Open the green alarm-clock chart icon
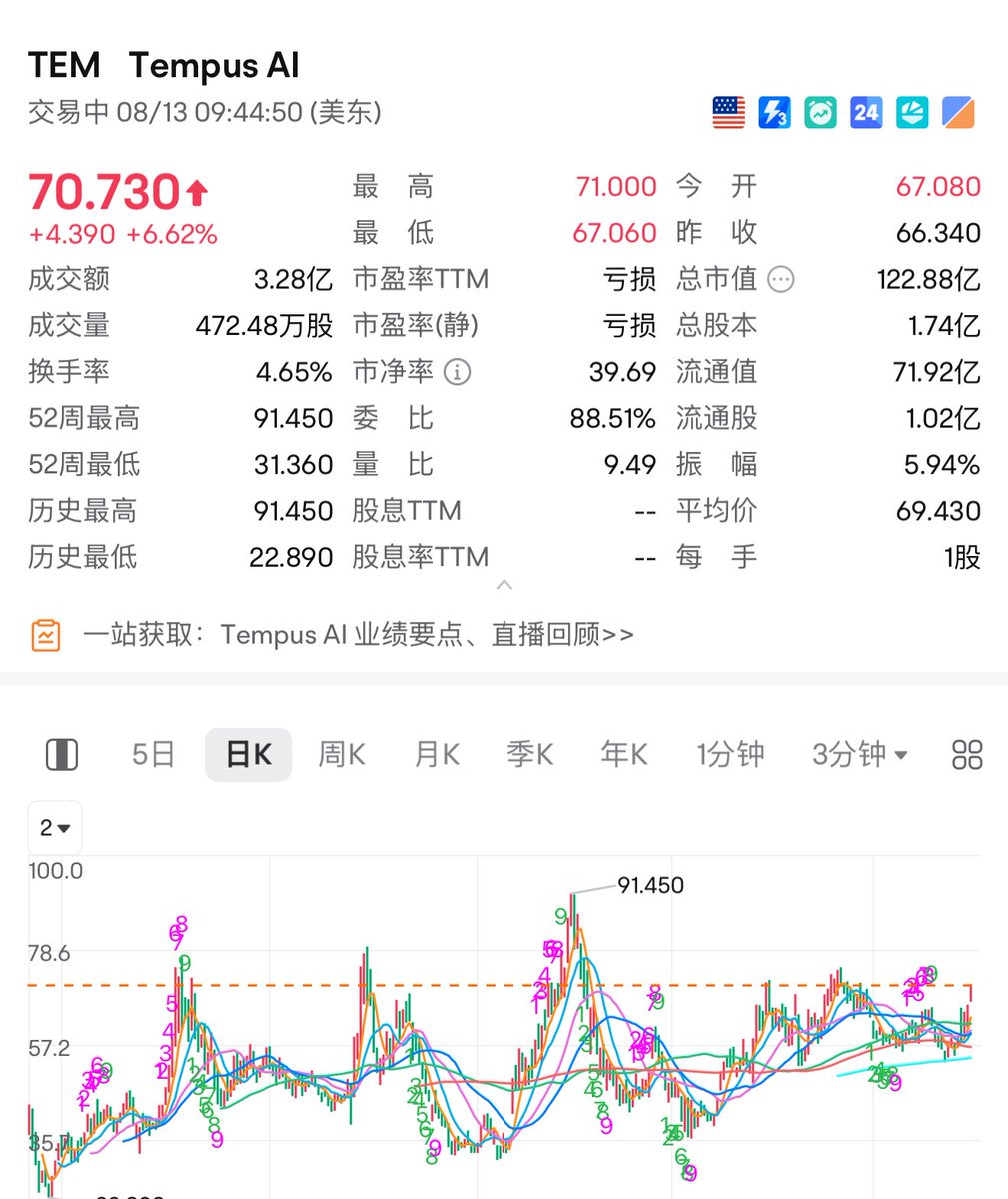The image size is (1008, 1199). click(821, 113)
